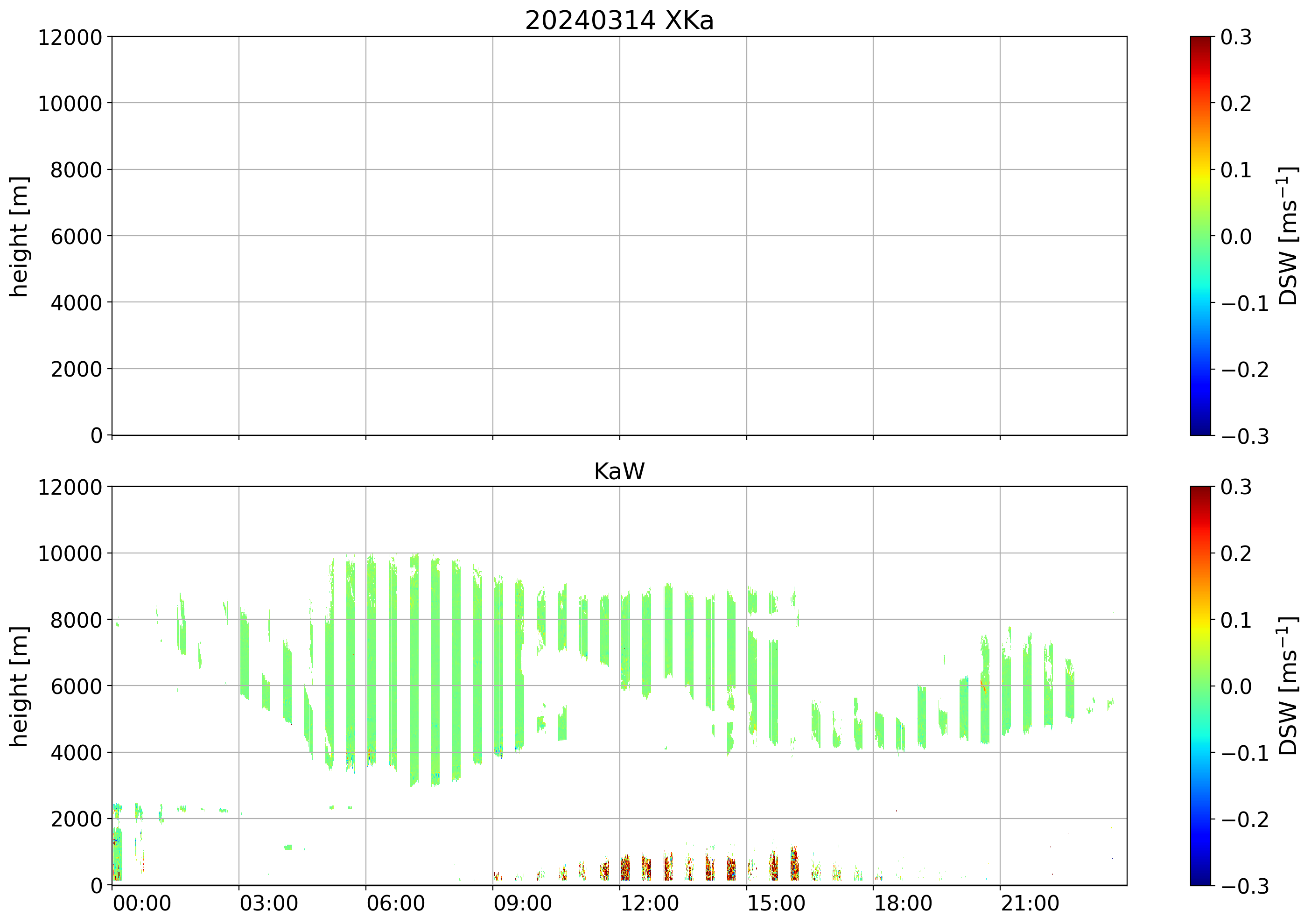This screenshot has height=924, width=1311.
Task: Click the 0.3 label on bottom colorbar
Action: coord(1236,487)
